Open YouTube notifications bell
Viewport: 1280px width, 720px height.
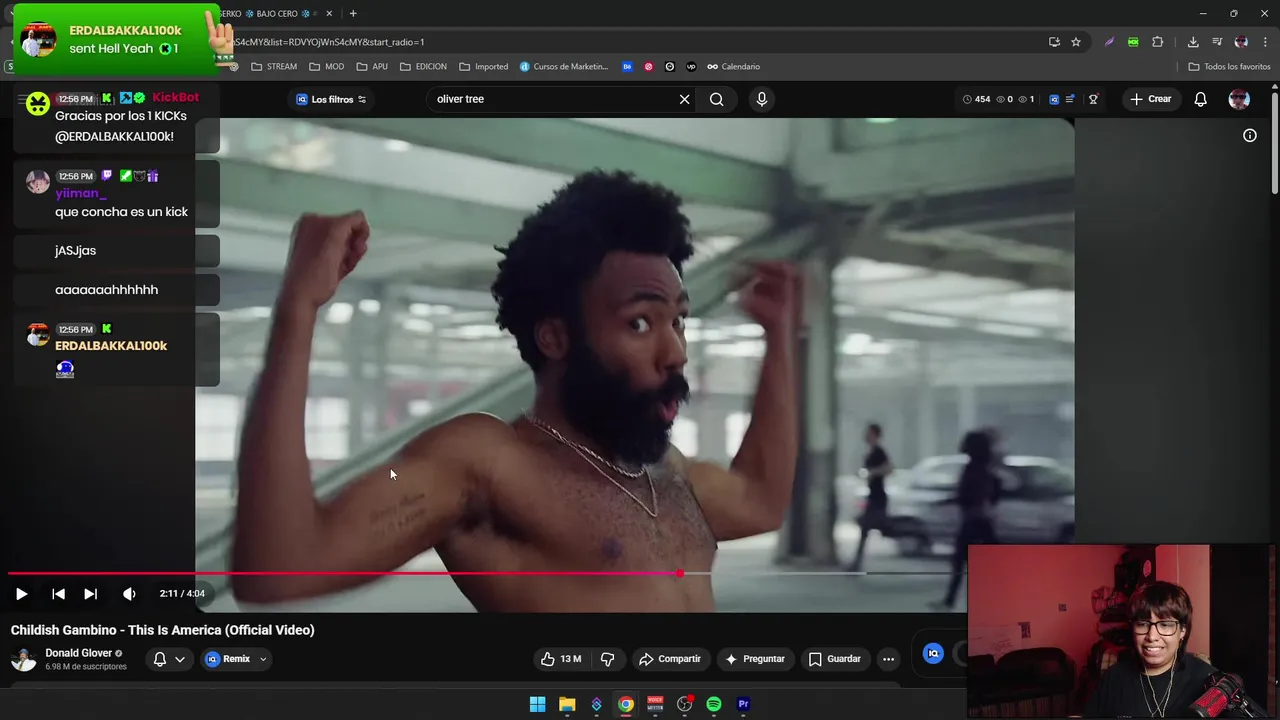(1201, 99)
